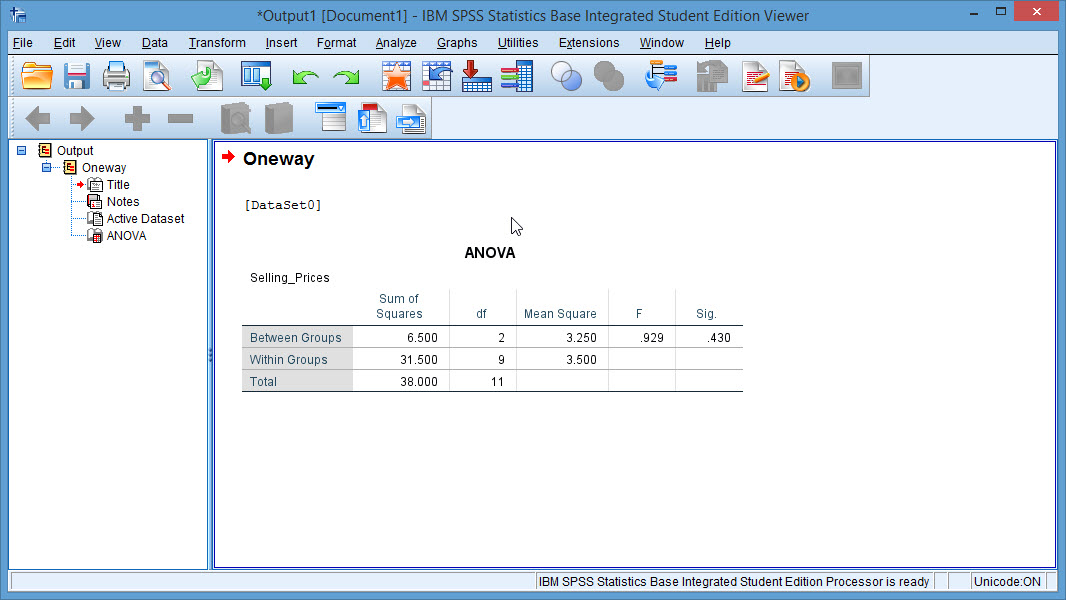
Task: Click the Select last output icon
Action: tap(661, 76)
